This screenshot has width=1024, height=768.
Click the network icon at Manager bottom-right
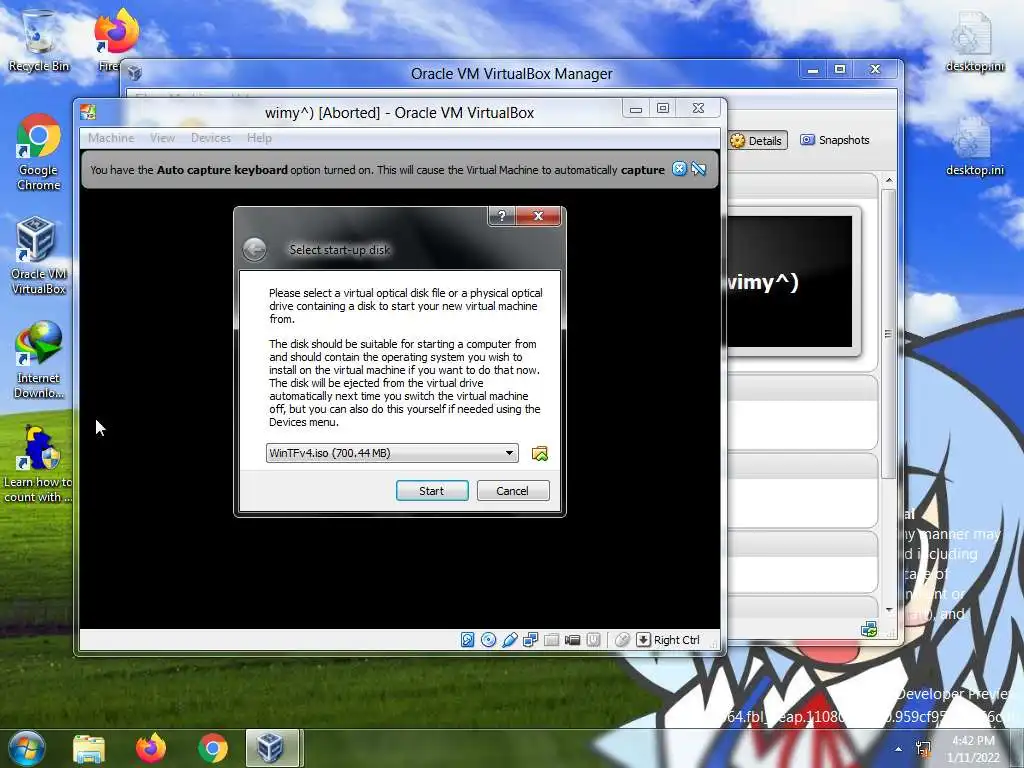coord(869,630)
